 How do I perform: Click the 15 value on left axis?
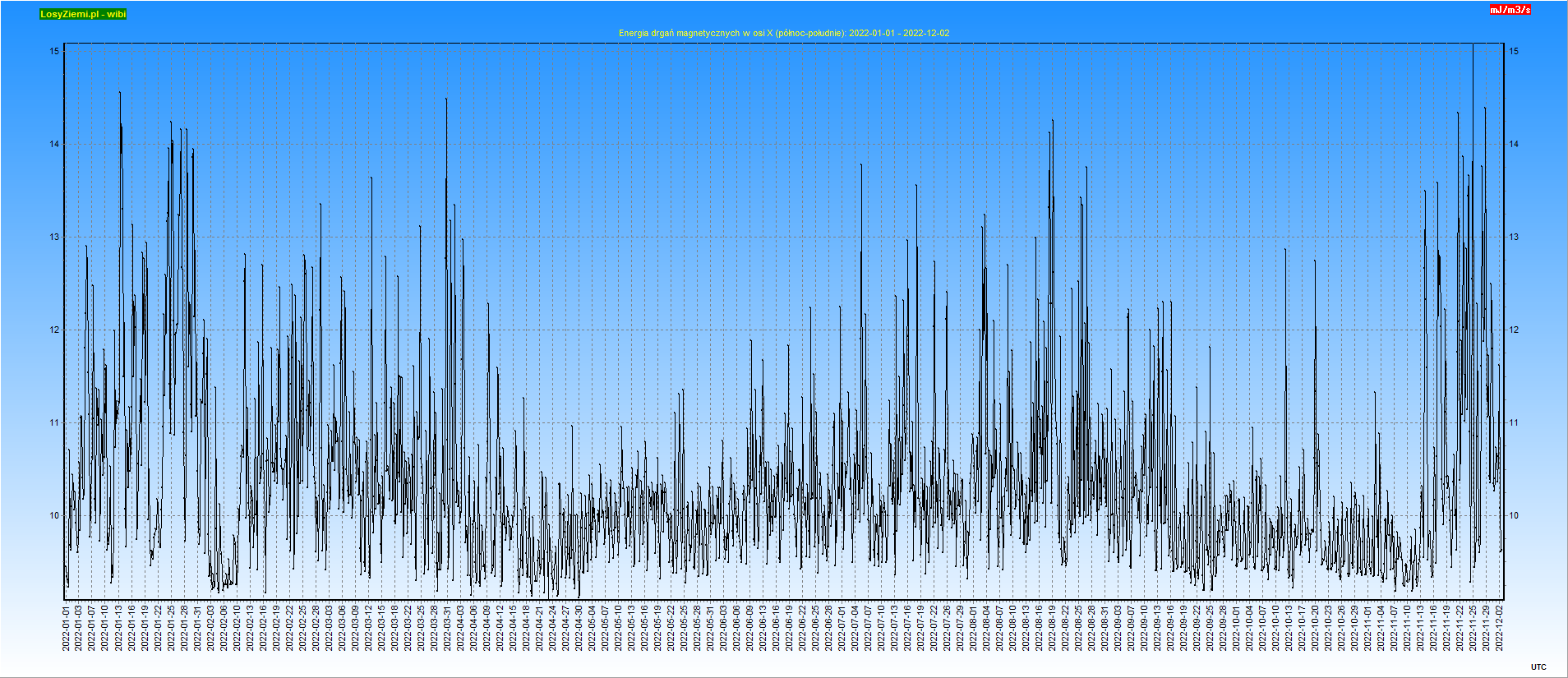point(54,51)
